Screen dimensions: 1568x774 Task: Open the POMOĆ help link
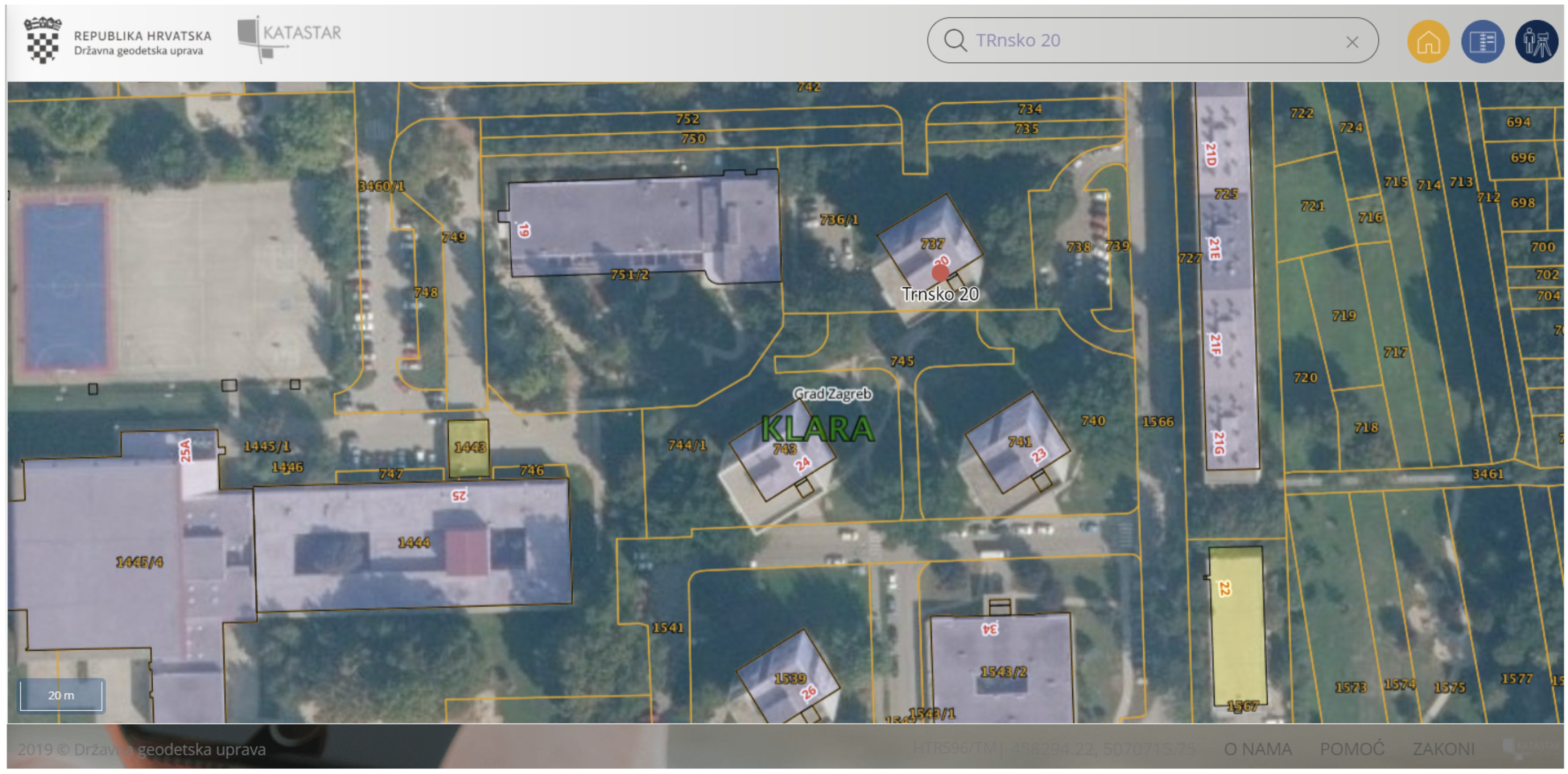pos(1352,748)
